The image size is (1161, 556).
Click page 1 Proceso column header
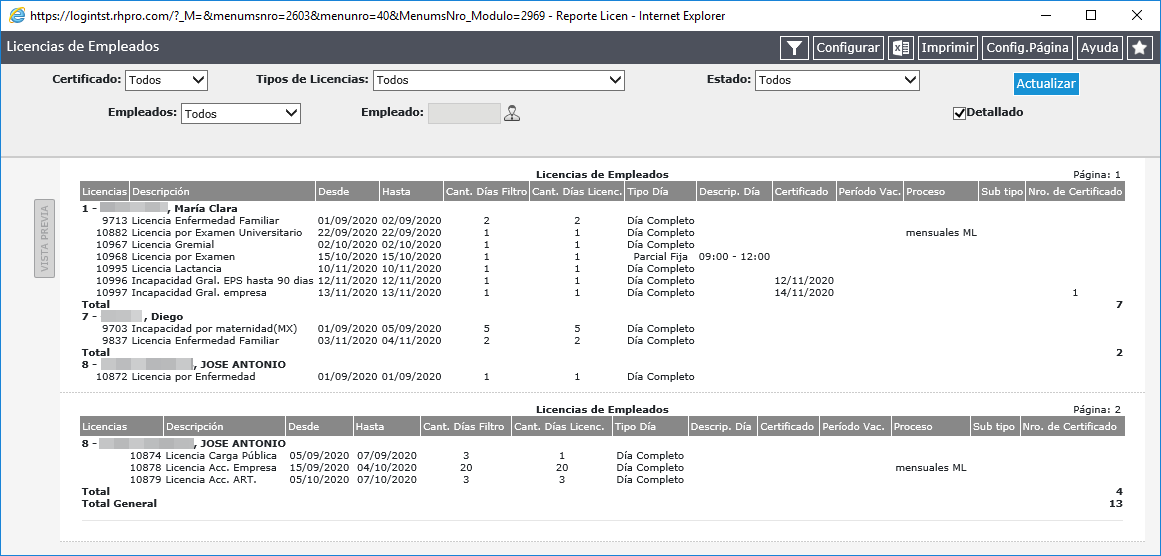click(x=940, y=191)
